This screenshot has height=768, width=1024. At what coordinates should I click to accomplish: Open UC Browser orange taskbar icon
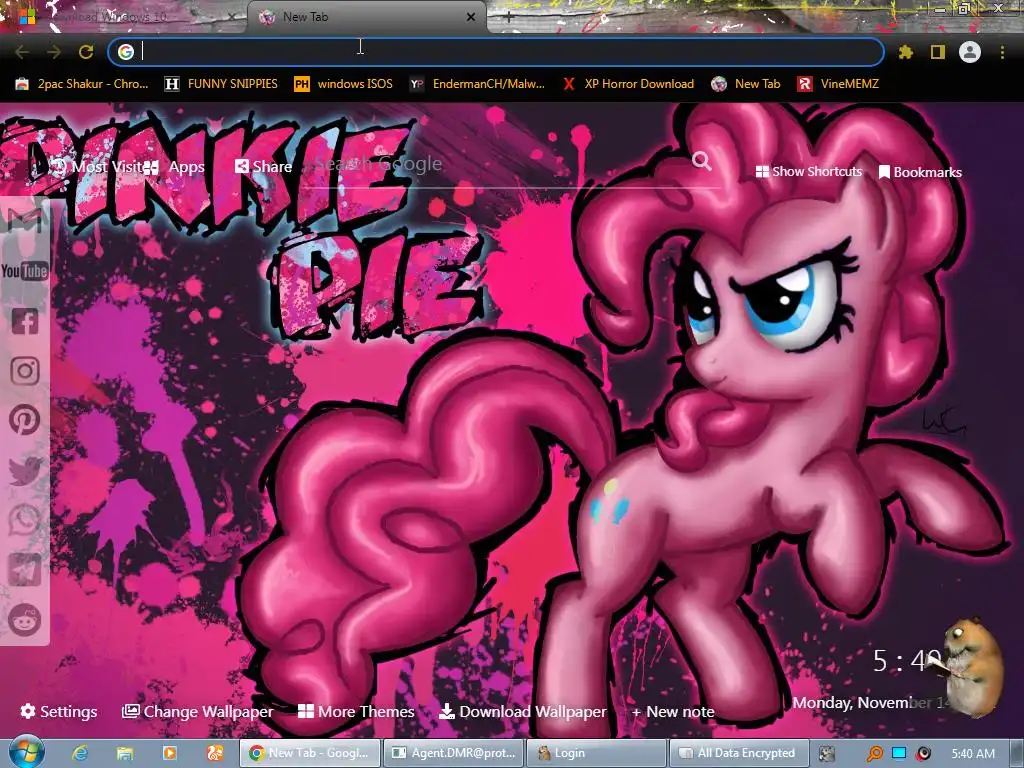215,753
